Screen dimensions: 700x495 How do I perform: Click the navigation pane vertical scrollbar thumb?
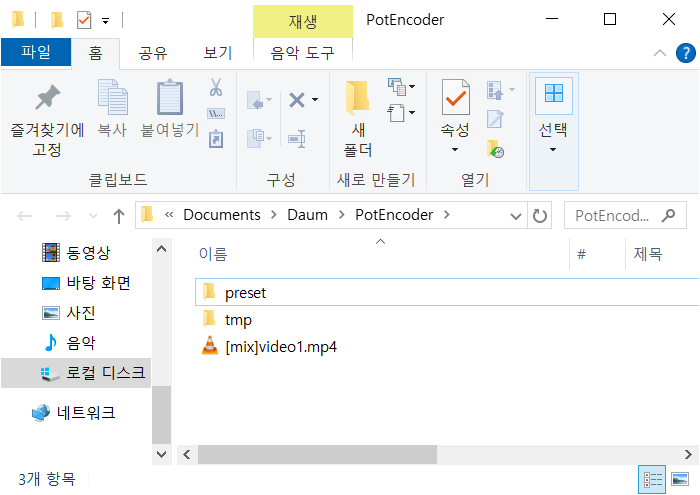162,415
